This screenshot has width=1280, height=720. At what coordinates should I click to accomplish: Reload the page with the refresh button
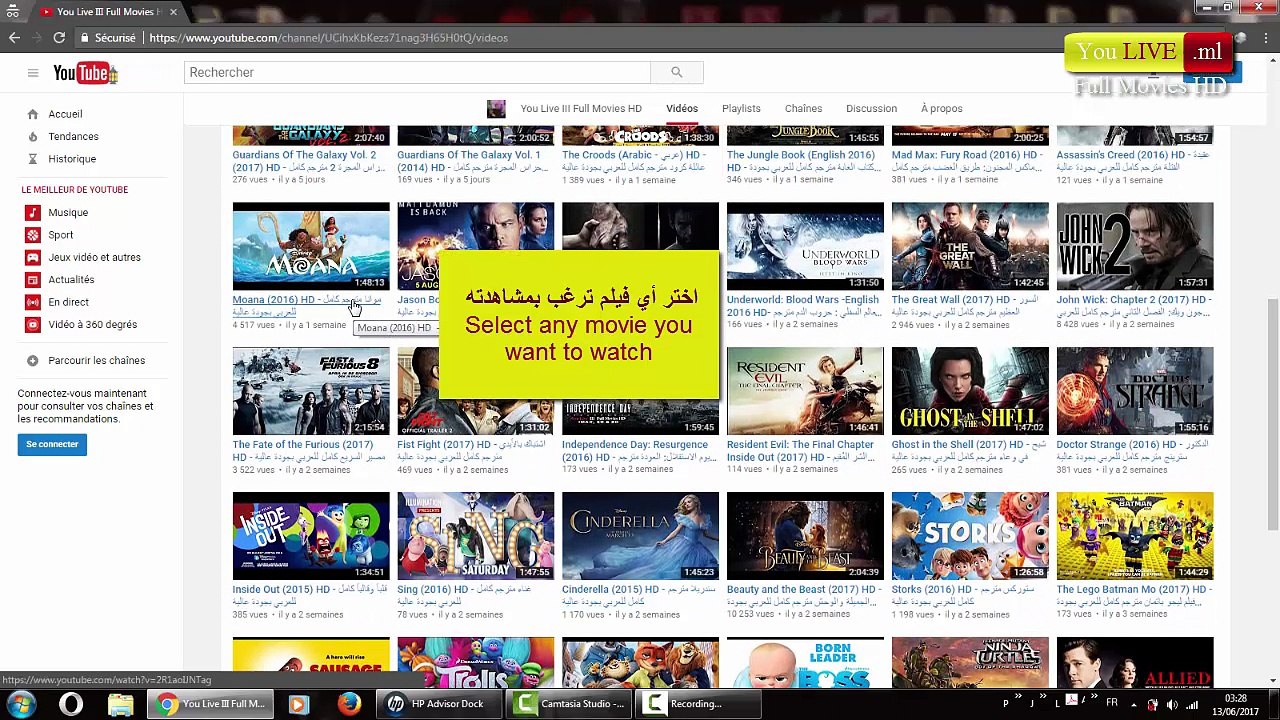[x=59, y=38]
